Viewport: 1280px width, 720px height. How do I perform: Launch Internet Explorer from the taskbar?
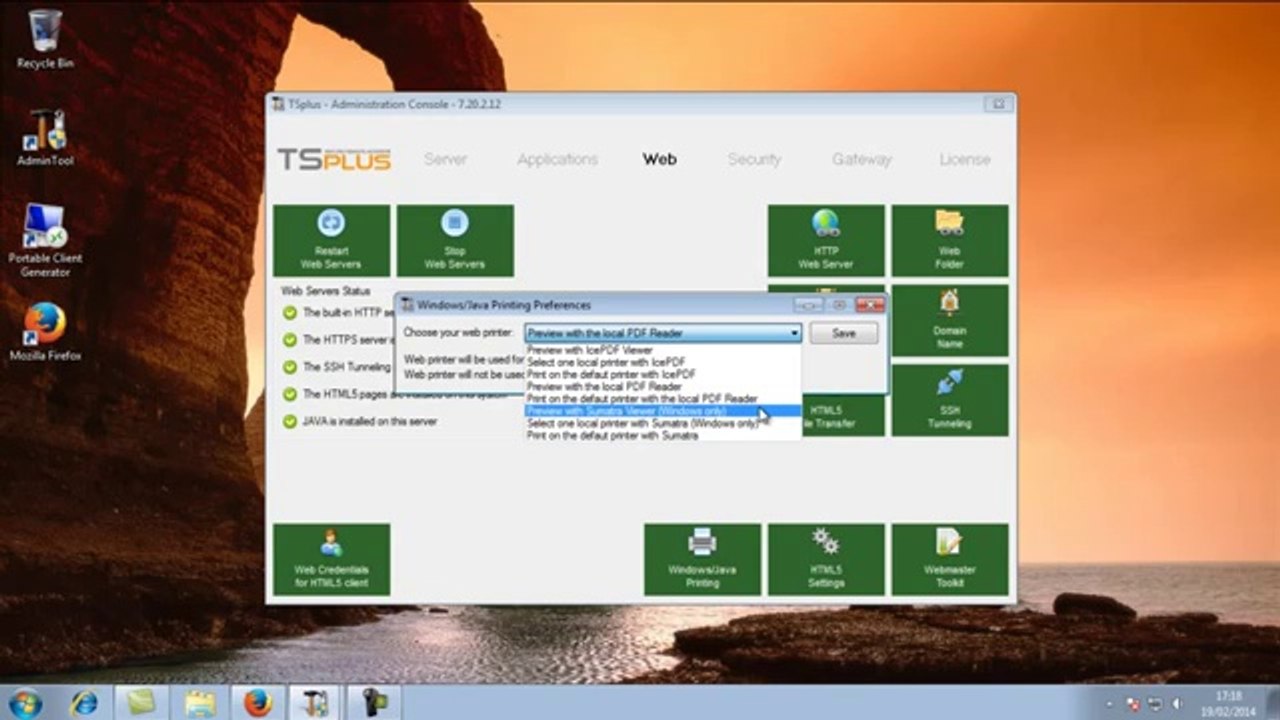pos(84,702)
